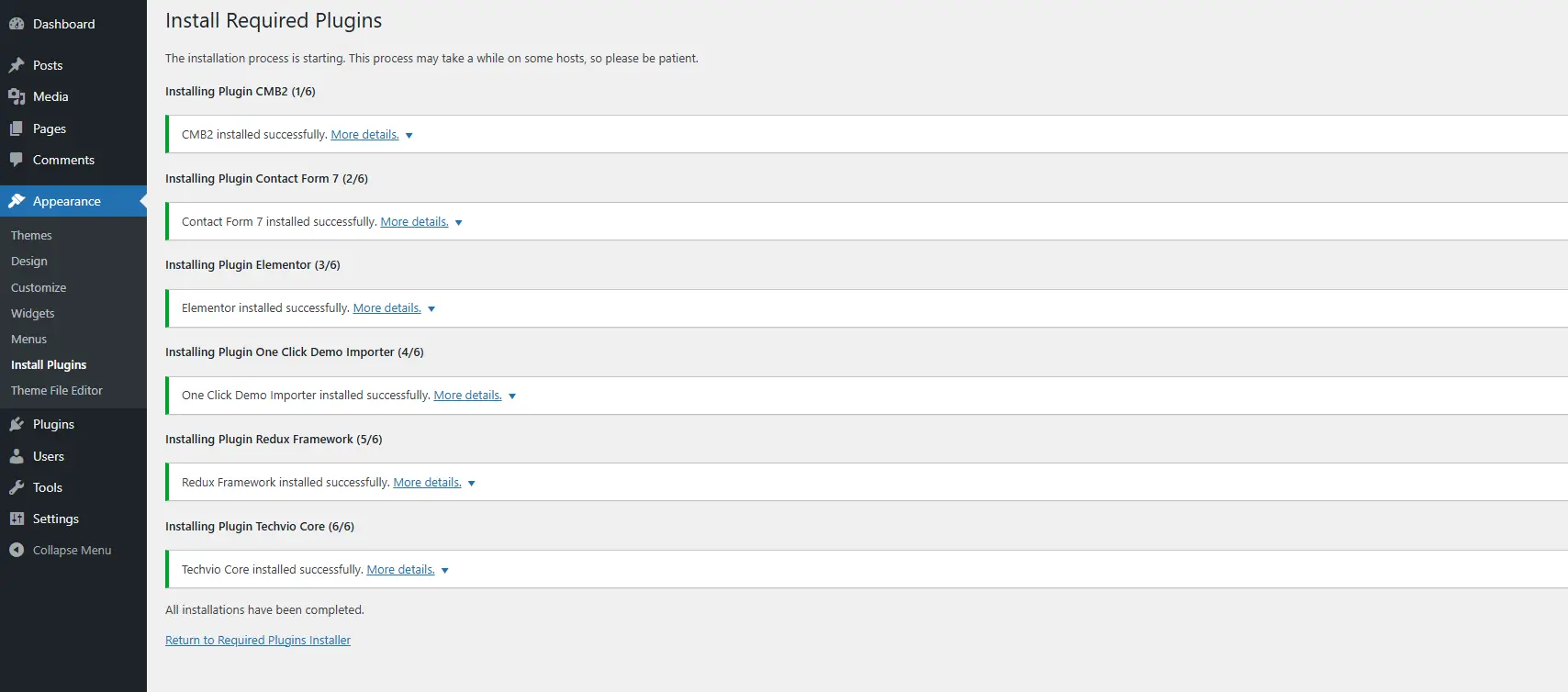This screenshot has height=692, width=1568.
Task: Click More details link for CMB2
Action: (x=364, y=134)
